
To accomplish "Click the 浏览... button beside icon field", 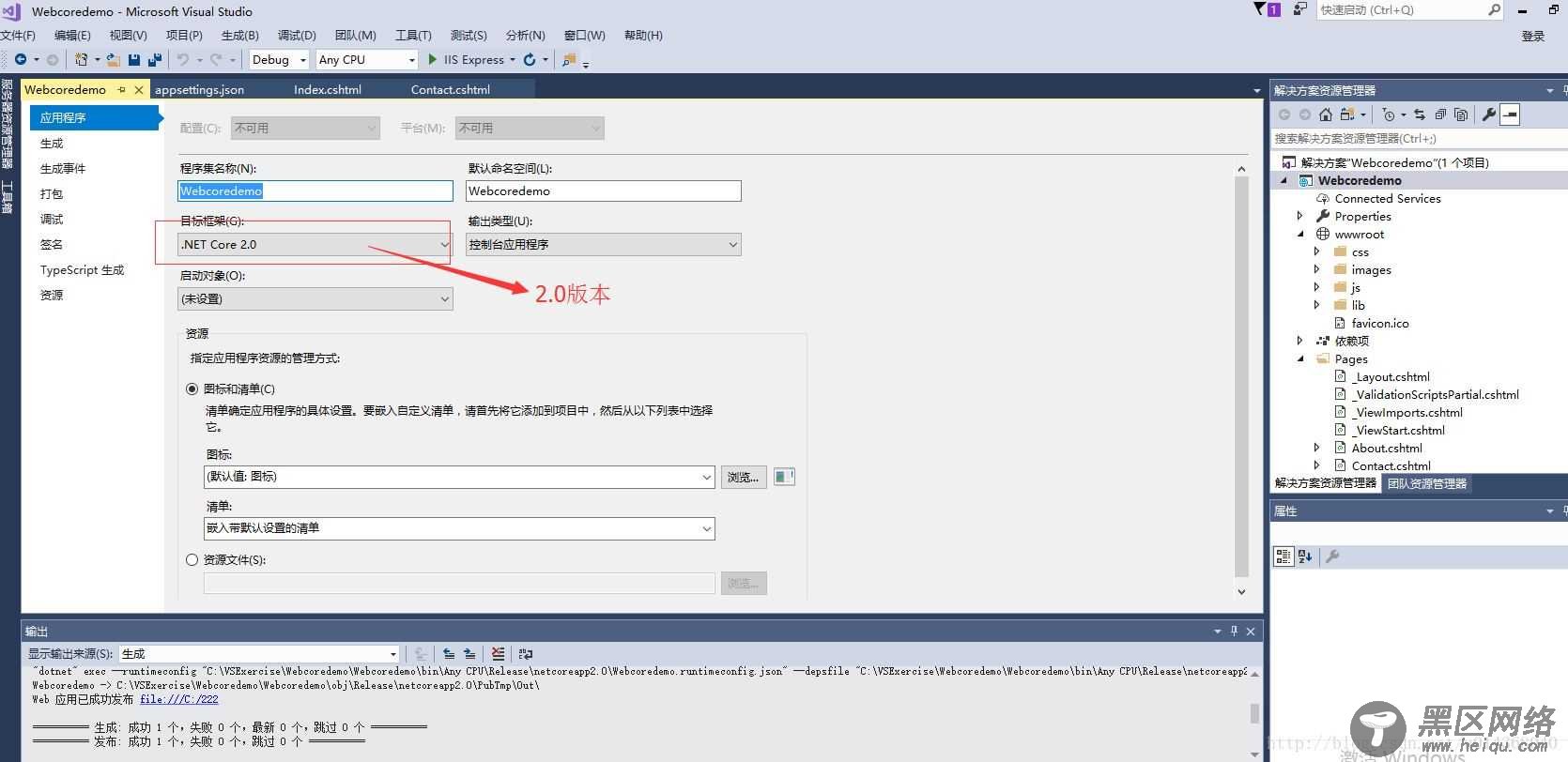I will point(744,477).
